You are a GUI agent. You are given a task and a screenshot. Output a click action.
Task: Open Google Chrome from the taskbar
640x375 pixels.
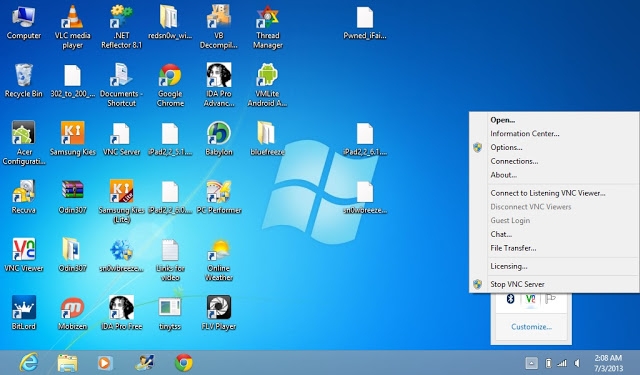pos(184,362)
